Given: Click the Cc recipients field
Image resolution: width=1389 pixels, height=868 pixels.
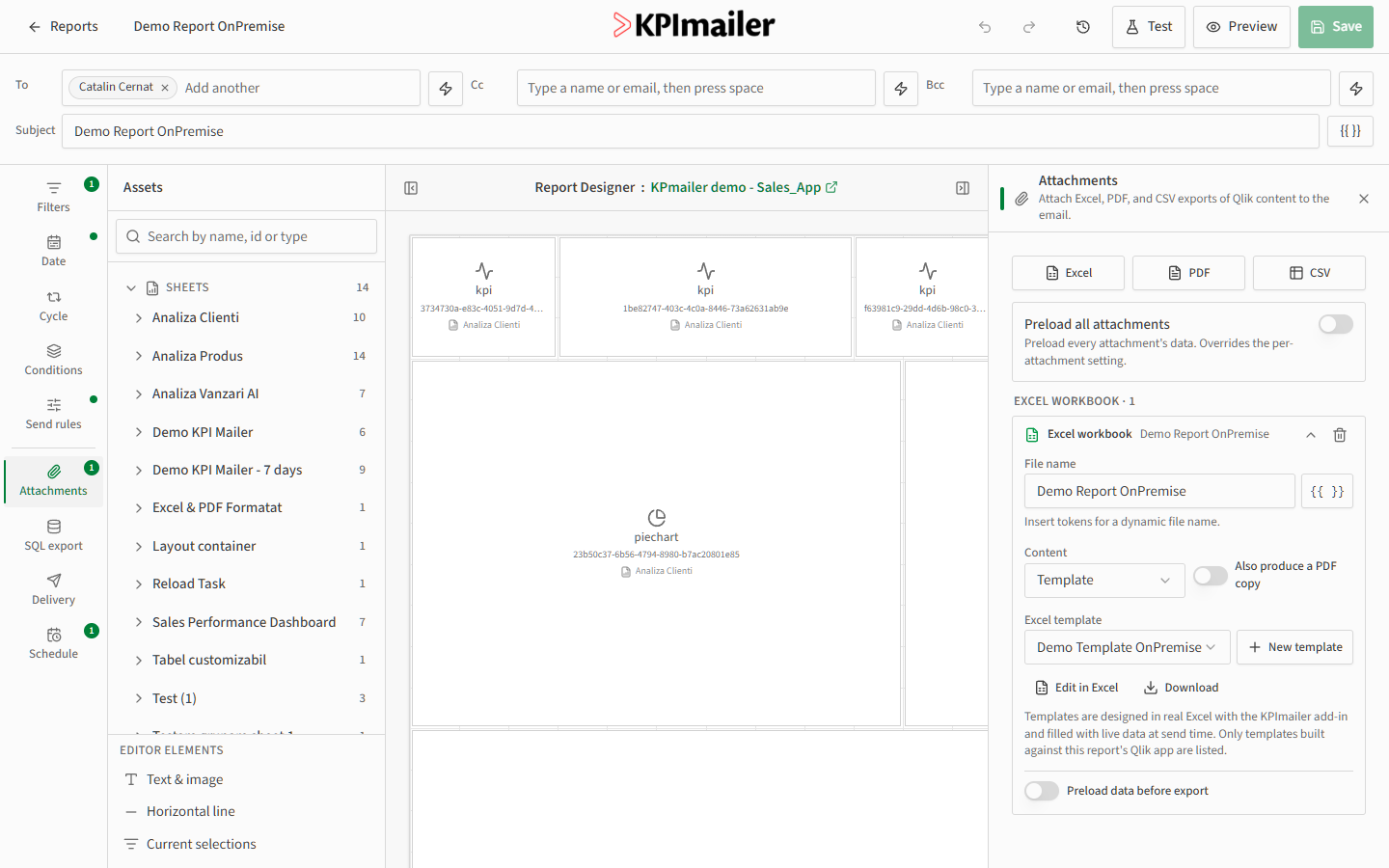Looking at the screenshot, I should [696, 88].
